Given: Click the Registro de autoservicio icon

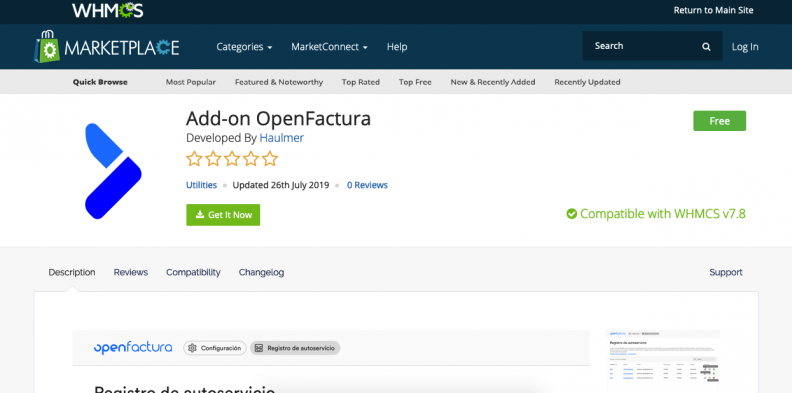Looking at the screenshot, I should (x=259, y=348).
